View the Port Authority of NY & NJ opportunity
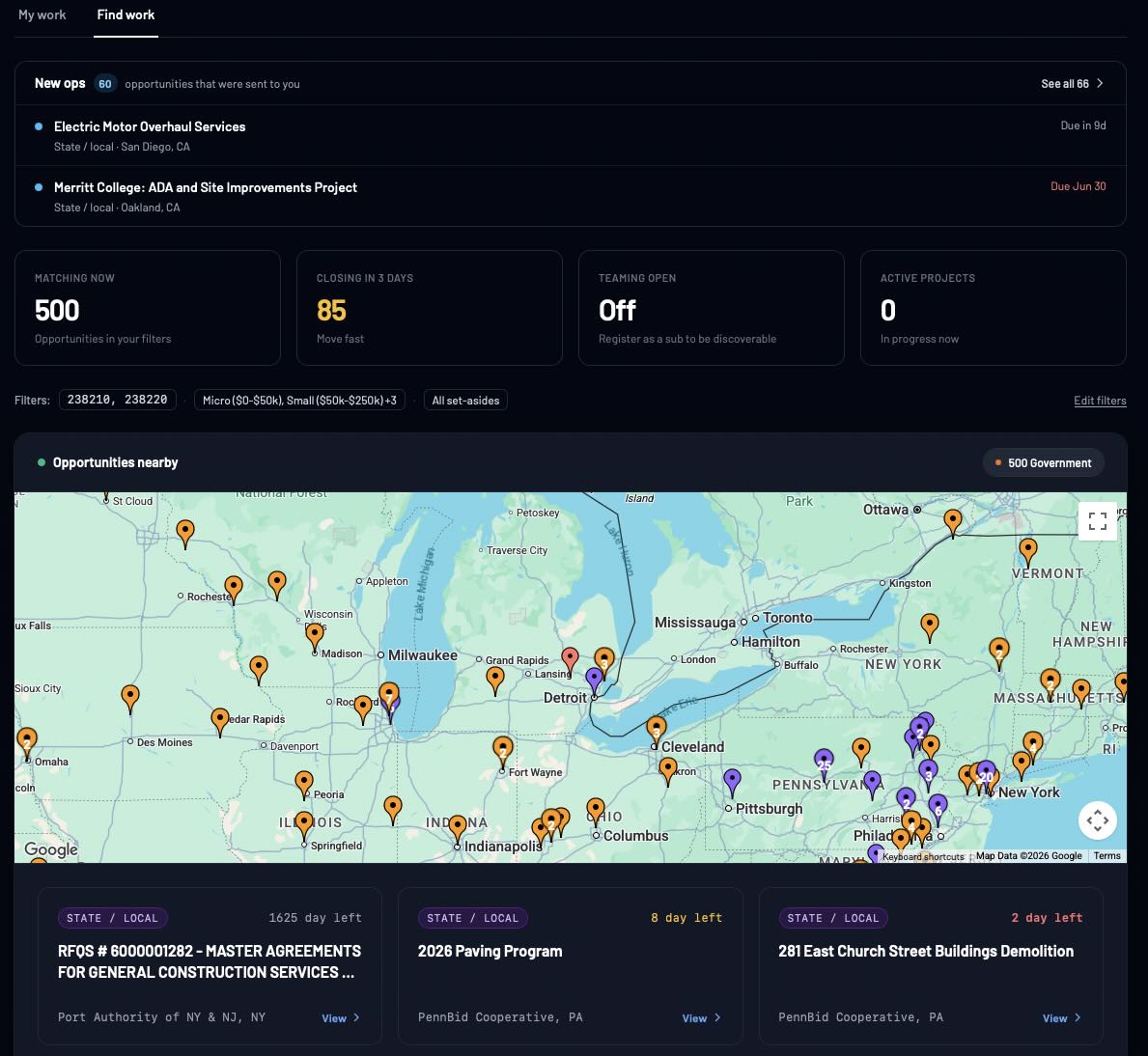1148x1056 pixels. tap(341, 1018)
